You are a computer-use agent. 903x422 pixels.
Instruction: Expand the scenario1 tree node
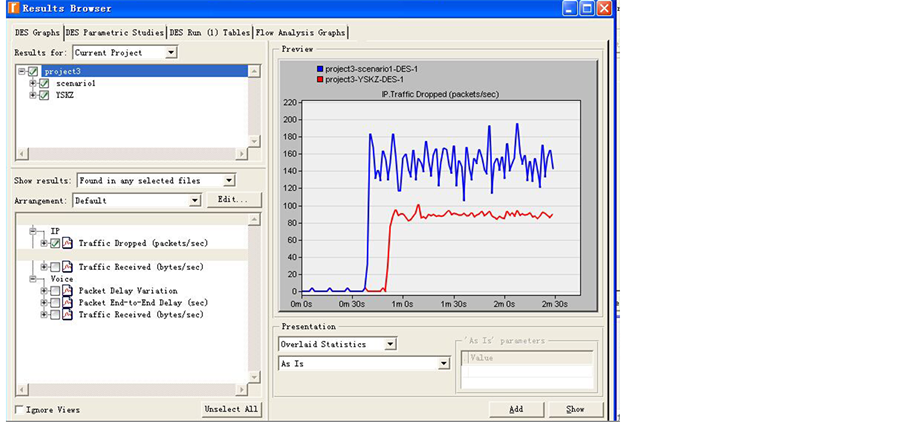[33, 84]
